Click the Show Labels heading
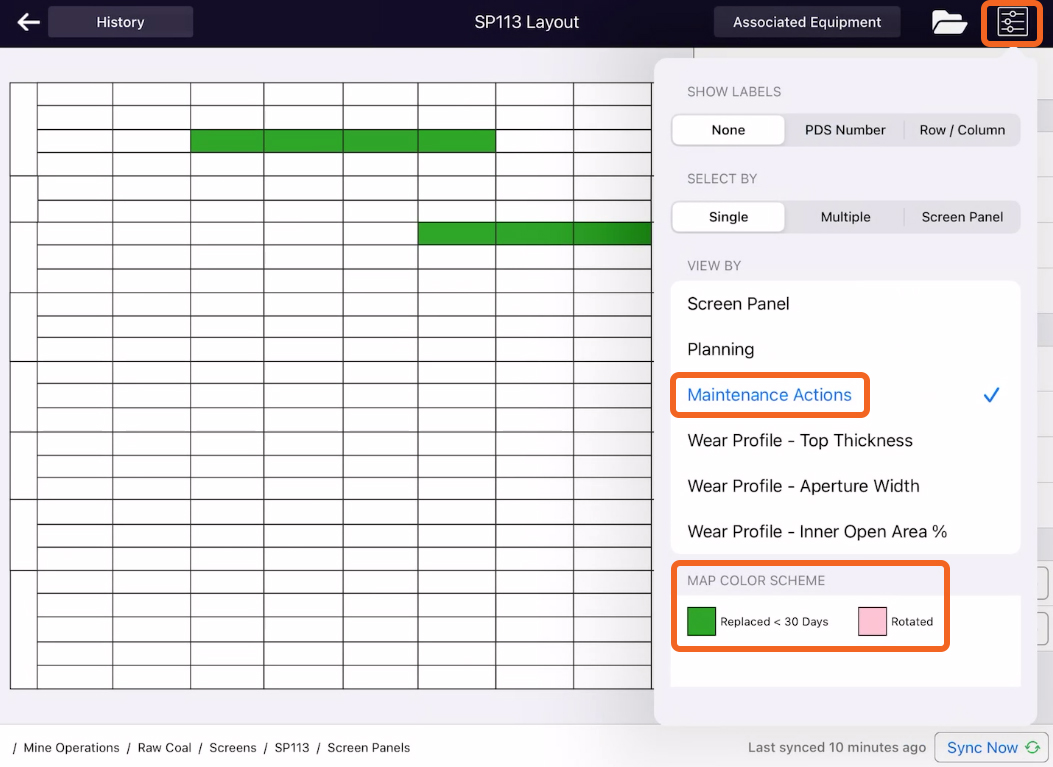The height and width of the screenshot is (767, 1053). [x=733, y=91]
